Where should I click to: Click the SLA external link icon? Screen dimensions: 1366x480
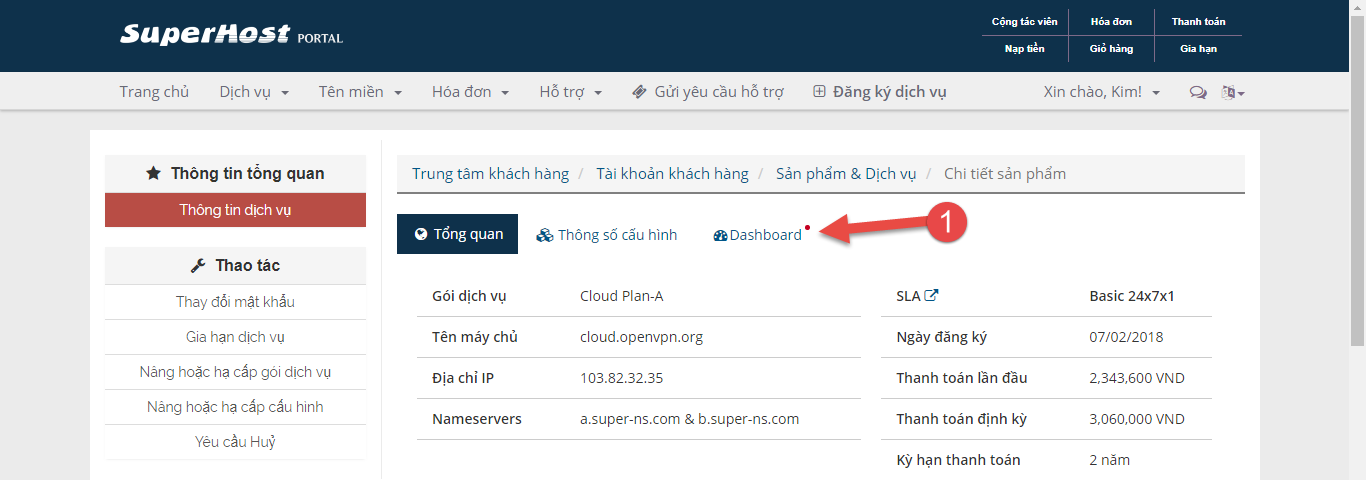pyautogui.click(x=931, y=295)
